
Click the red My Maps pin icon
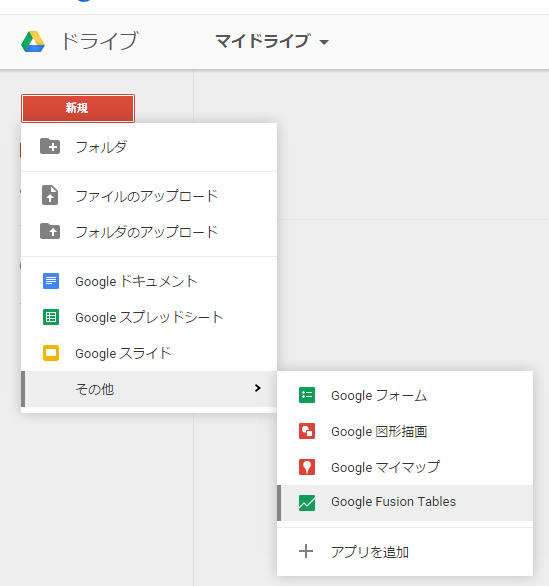[x=307, y=467]
